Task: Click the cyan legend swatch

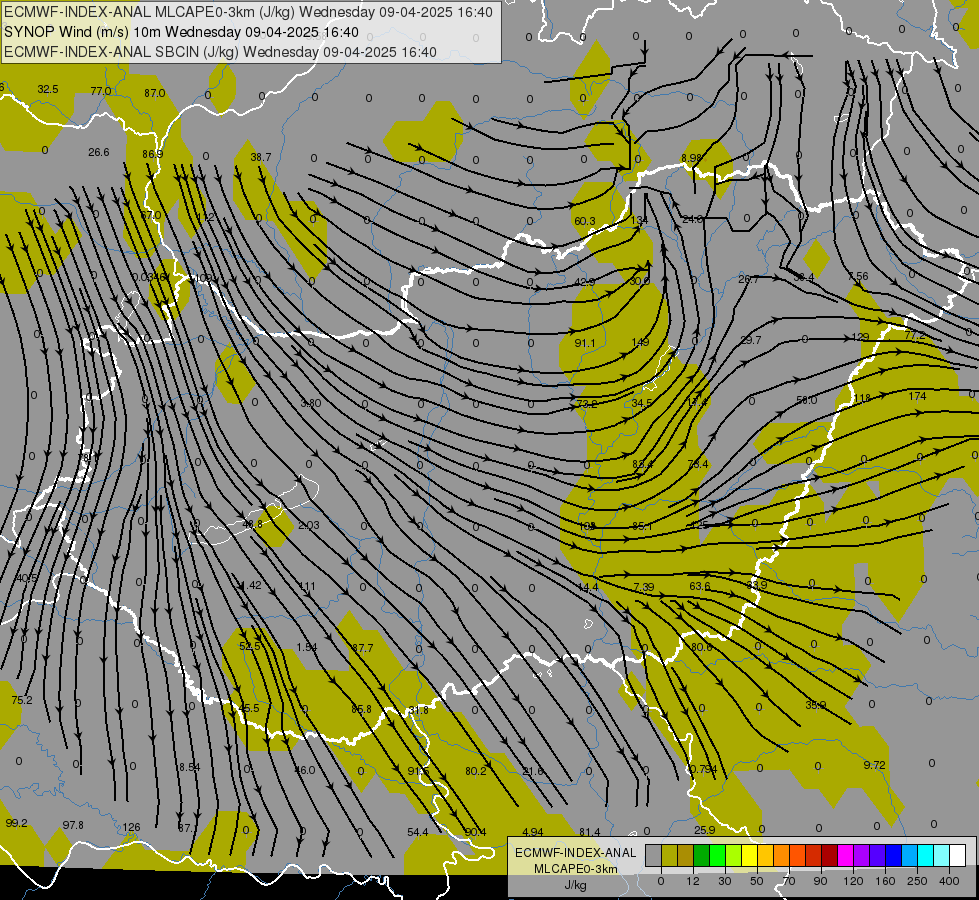Action: click(x=925, y=856)
